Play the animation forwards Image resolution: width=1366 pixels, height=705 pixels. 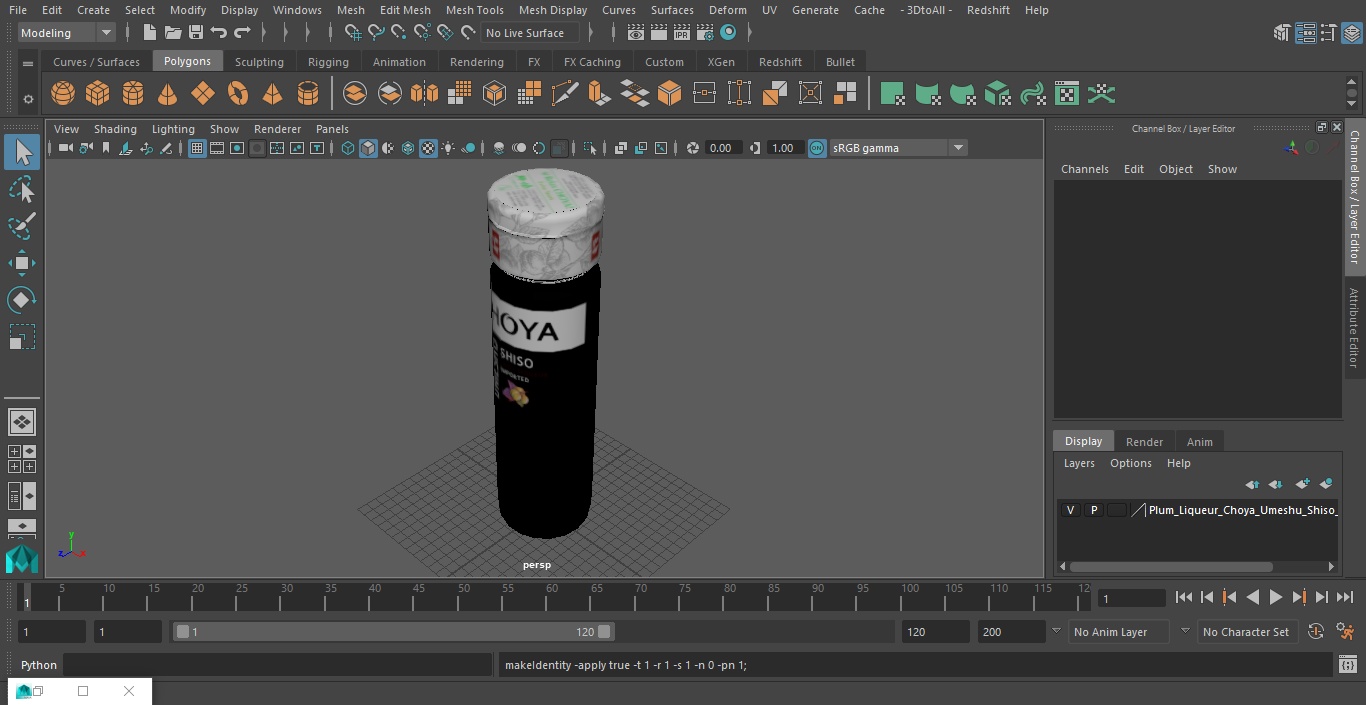point(1276,597)
